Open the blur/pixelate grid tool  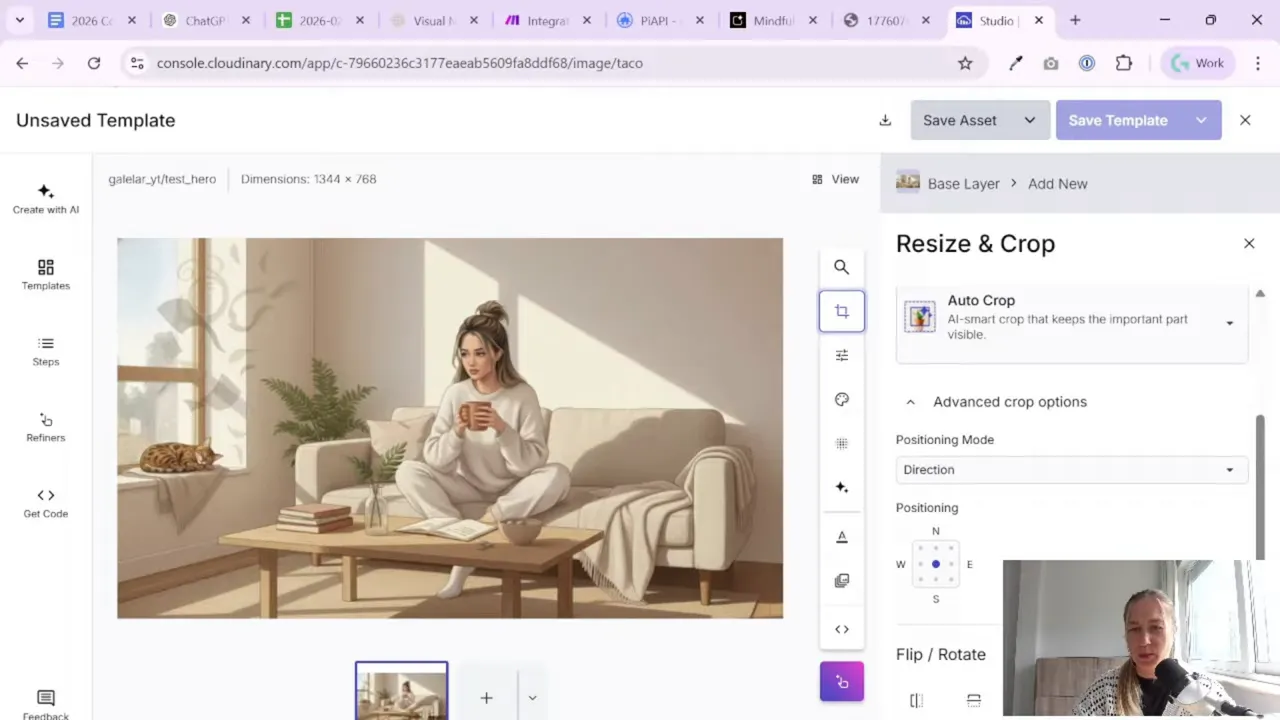[x=842, y=443]
